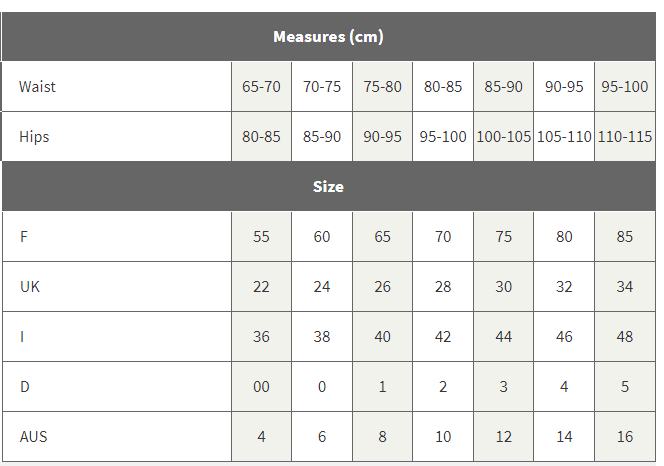The image size is (664, 466).
Task: Select the Waist row label
Action: 37,87
